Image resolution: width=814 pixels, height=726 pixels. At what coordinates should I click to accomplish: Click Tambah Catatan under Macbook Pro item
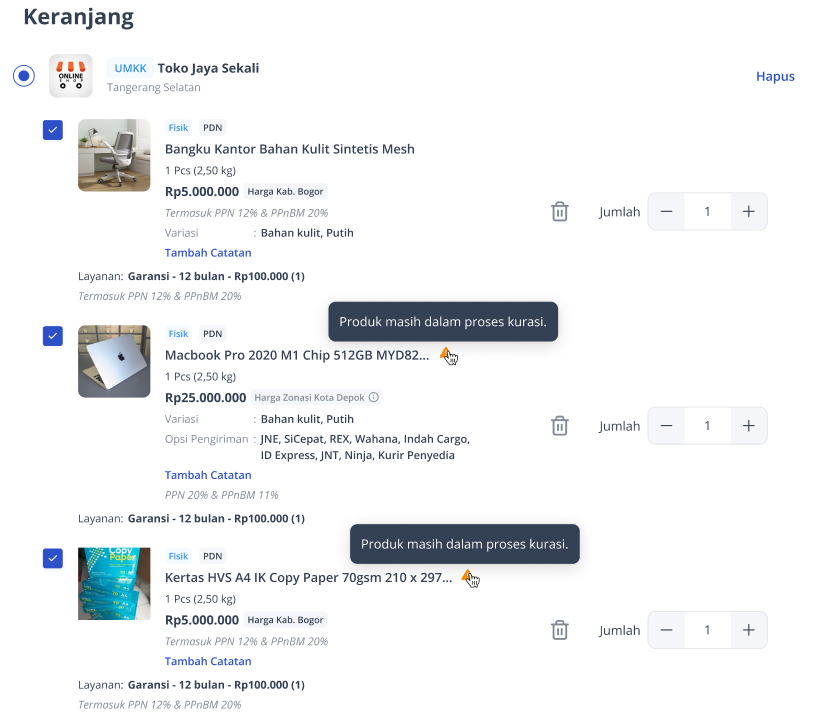(208, 475)
